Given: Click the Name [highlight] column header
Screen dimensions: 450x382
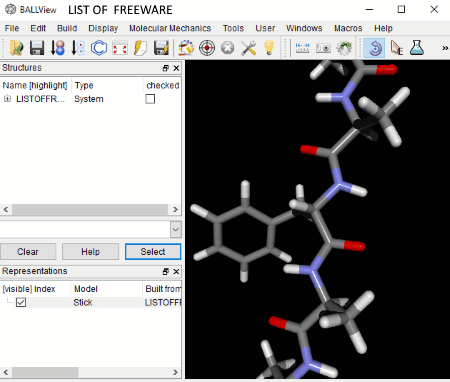Looking at the screenshot, I should point(35,85).
